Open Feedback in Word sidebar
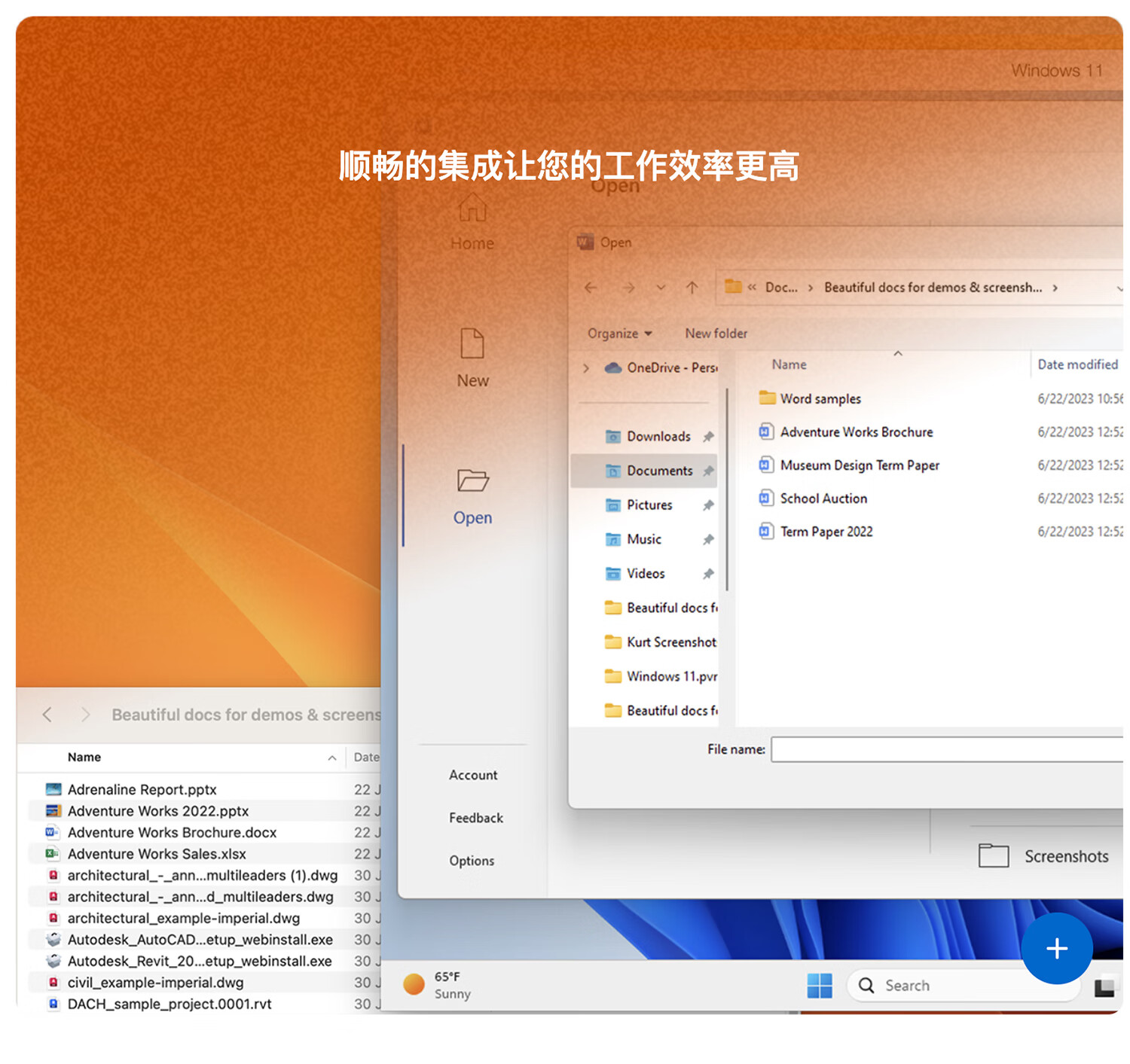This screenshot has width=1130, height=1064. tap(476, 819)
